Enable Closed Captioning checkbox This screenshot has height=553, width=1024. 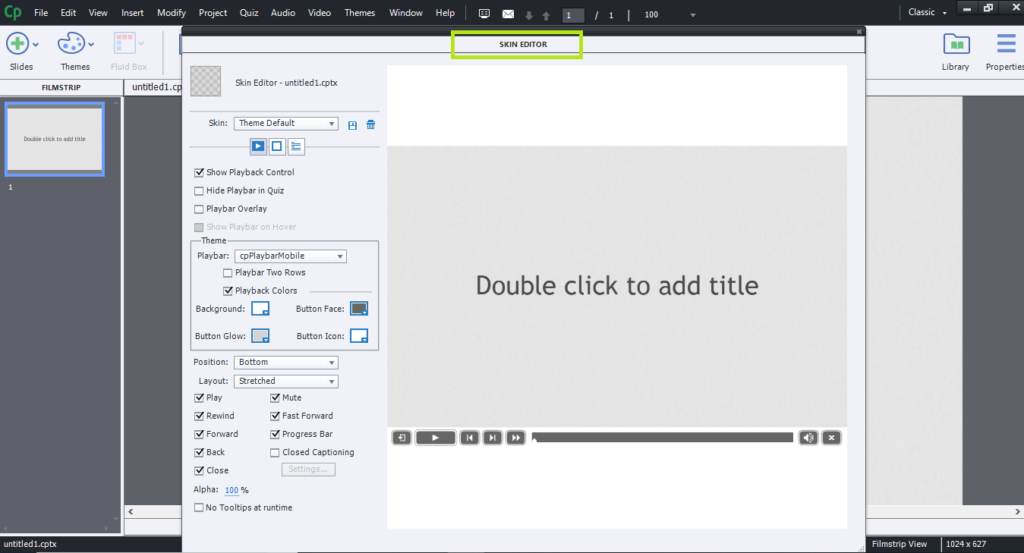(275, 452)
